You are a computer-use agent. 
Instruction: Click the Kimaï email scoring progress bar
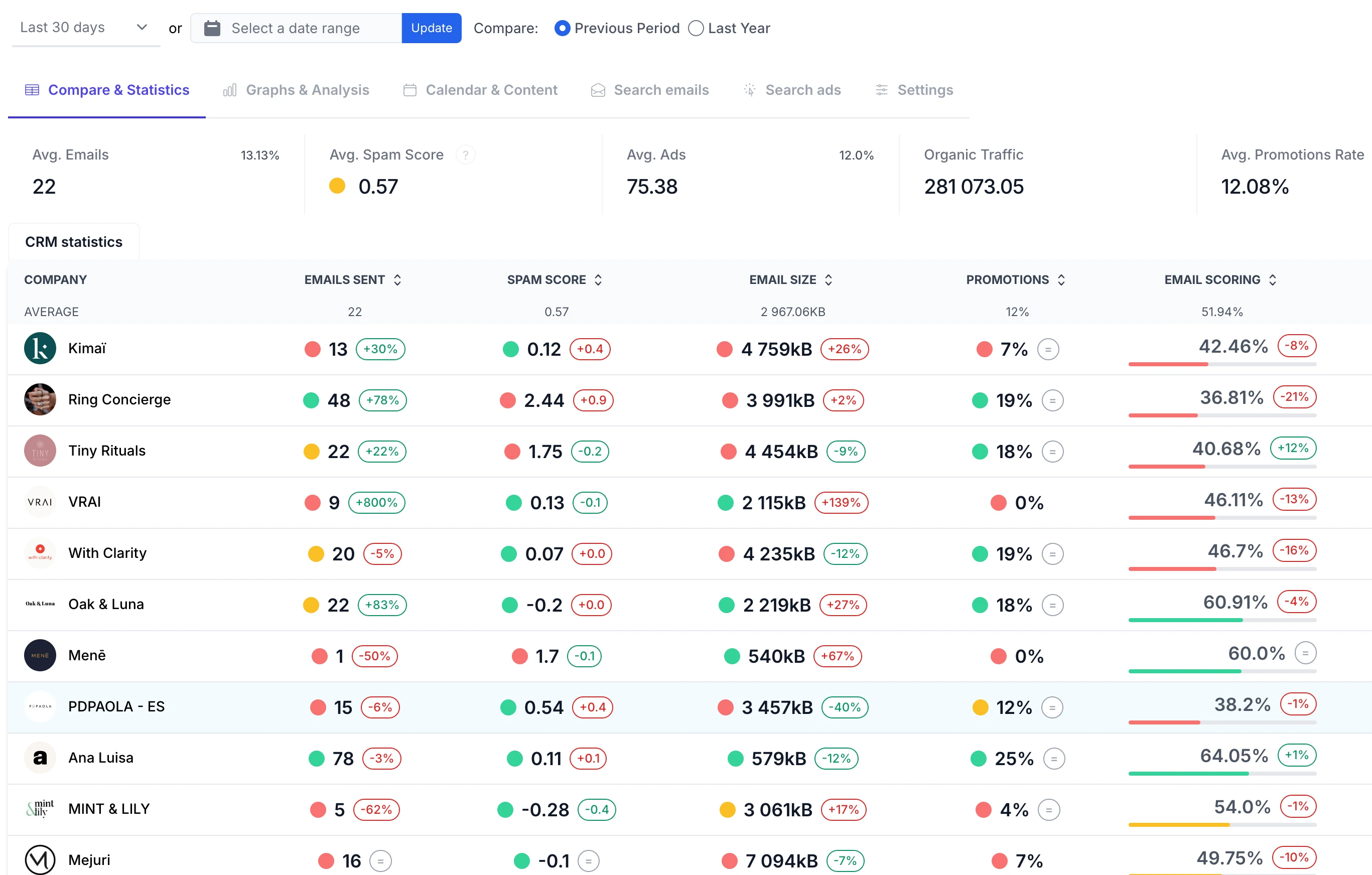[1222, 364]
